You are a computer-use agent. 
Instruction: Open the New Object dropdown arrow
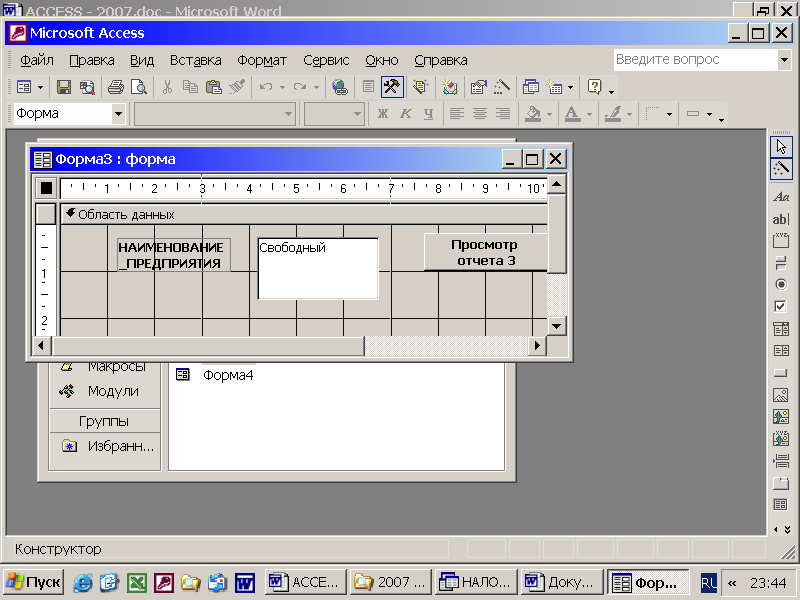pyautogui.click(x=570, y=87)
